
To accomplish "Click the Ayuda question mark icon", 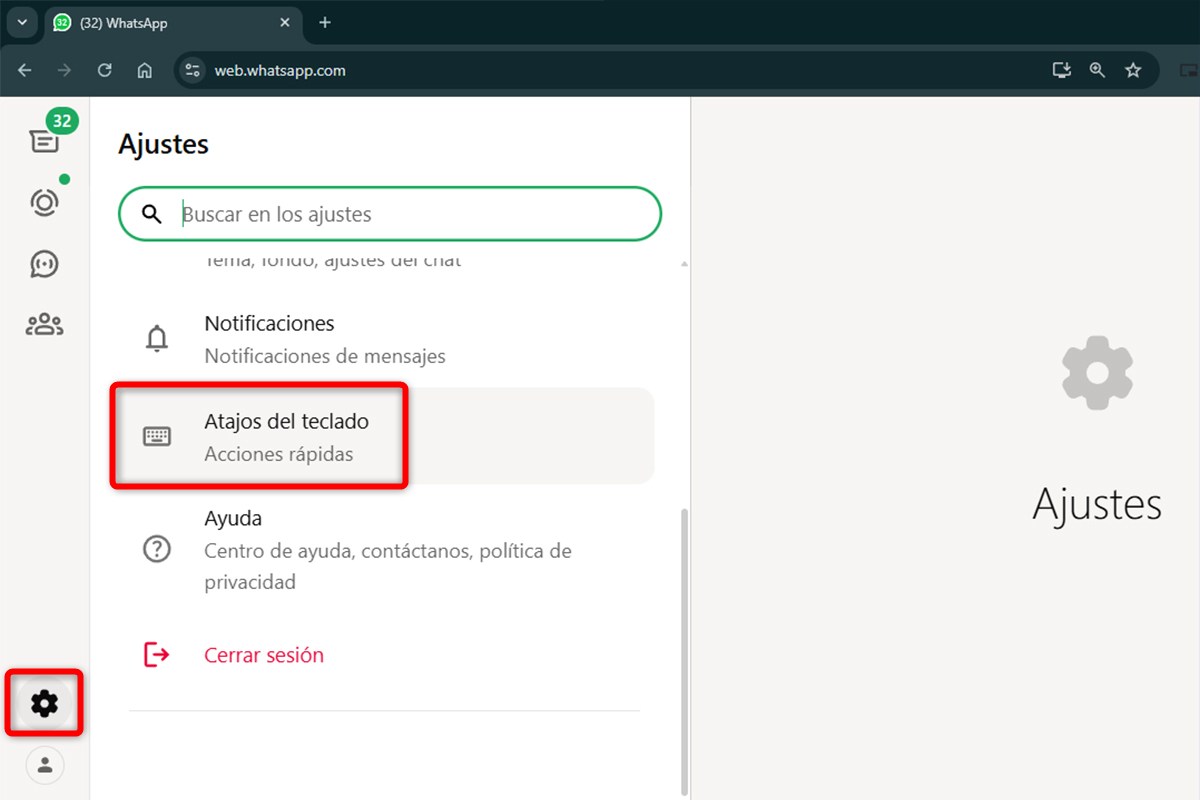I will coord(157,549).
